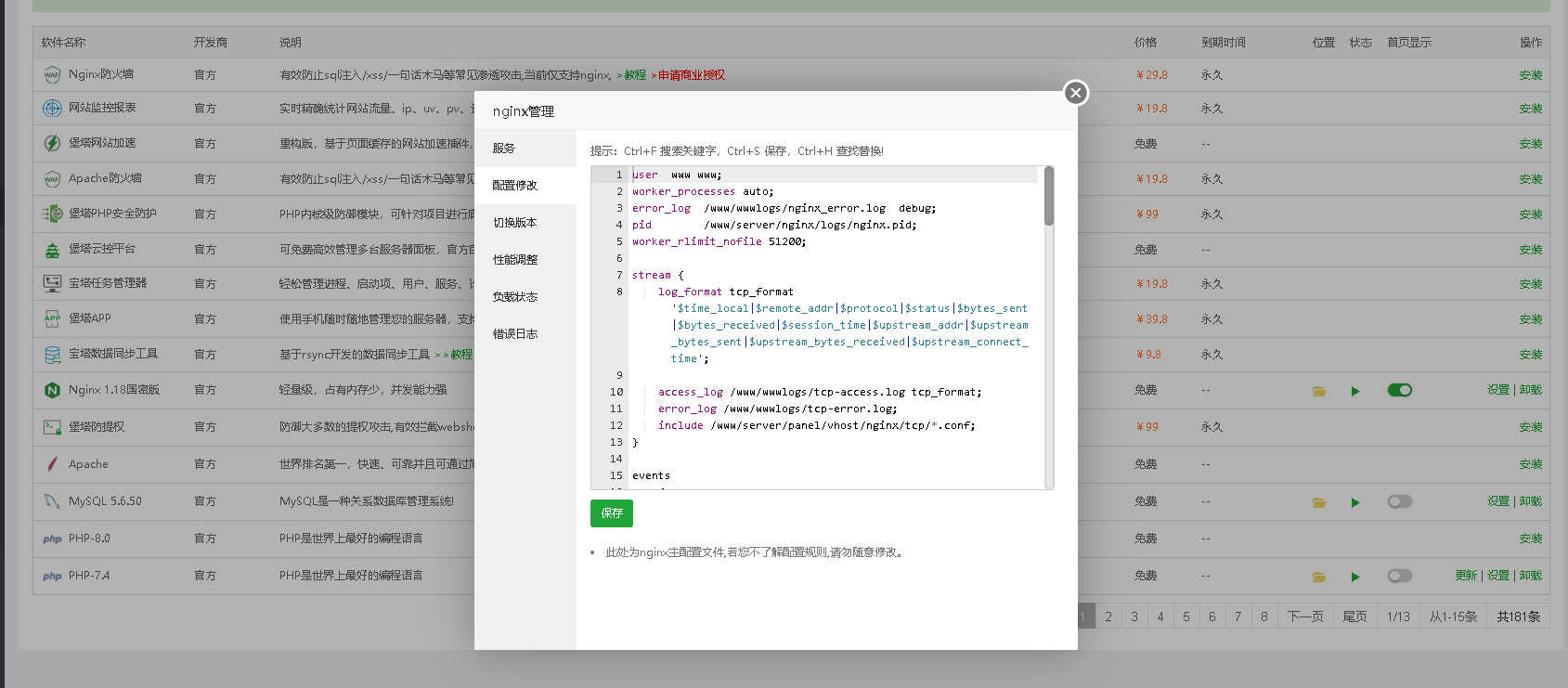The height and width of the screenshot is (688, 1568).
Task: Click the 下一页 pagination button
Action: pyautogui.click(x=1305, y=617)
